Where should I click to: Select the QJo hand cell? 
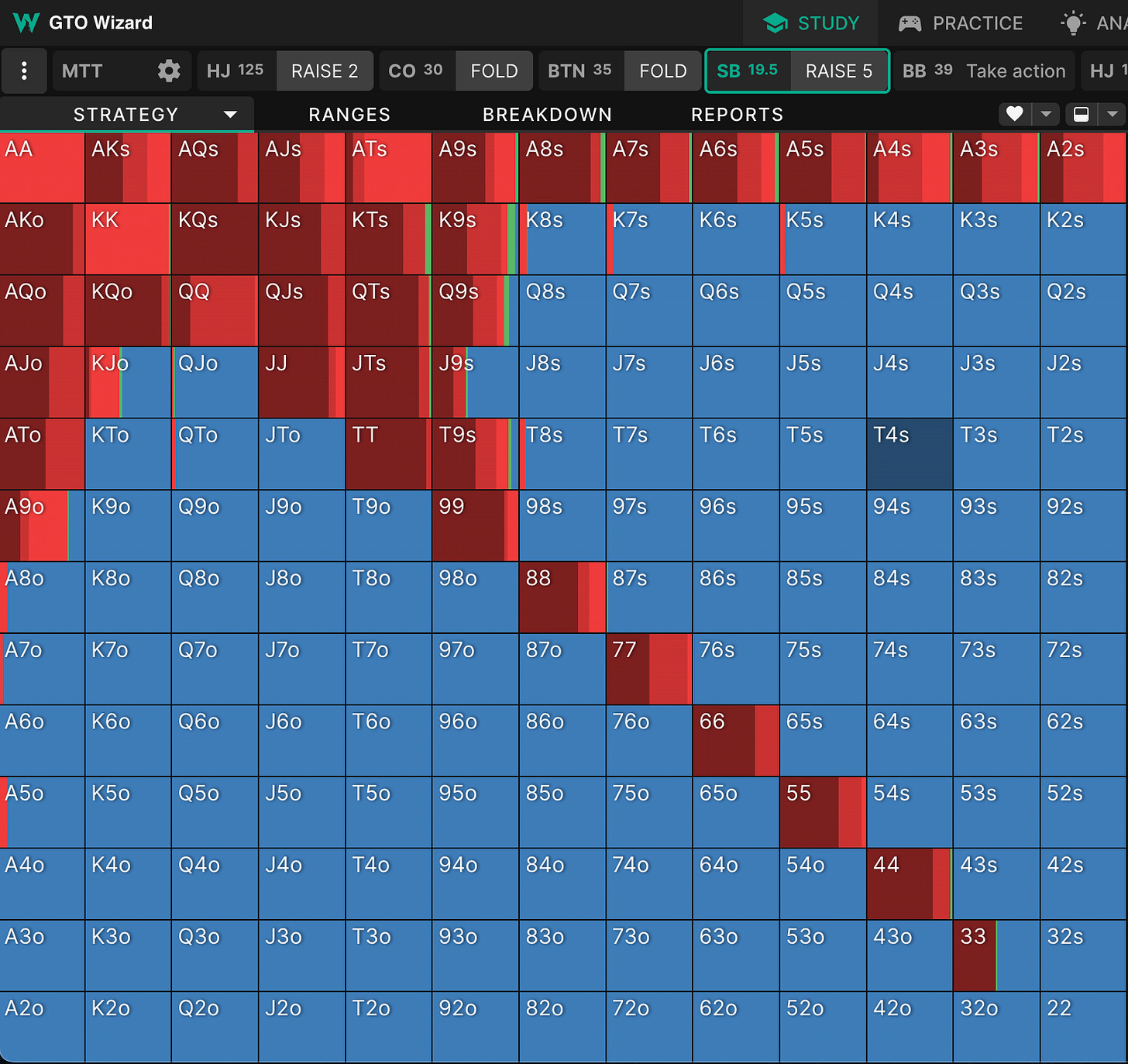tap(215, 382)
